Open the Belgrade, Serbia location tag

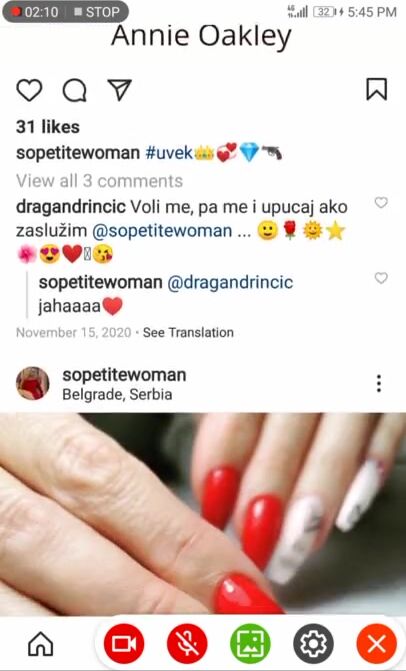click(x=117, y=394)
